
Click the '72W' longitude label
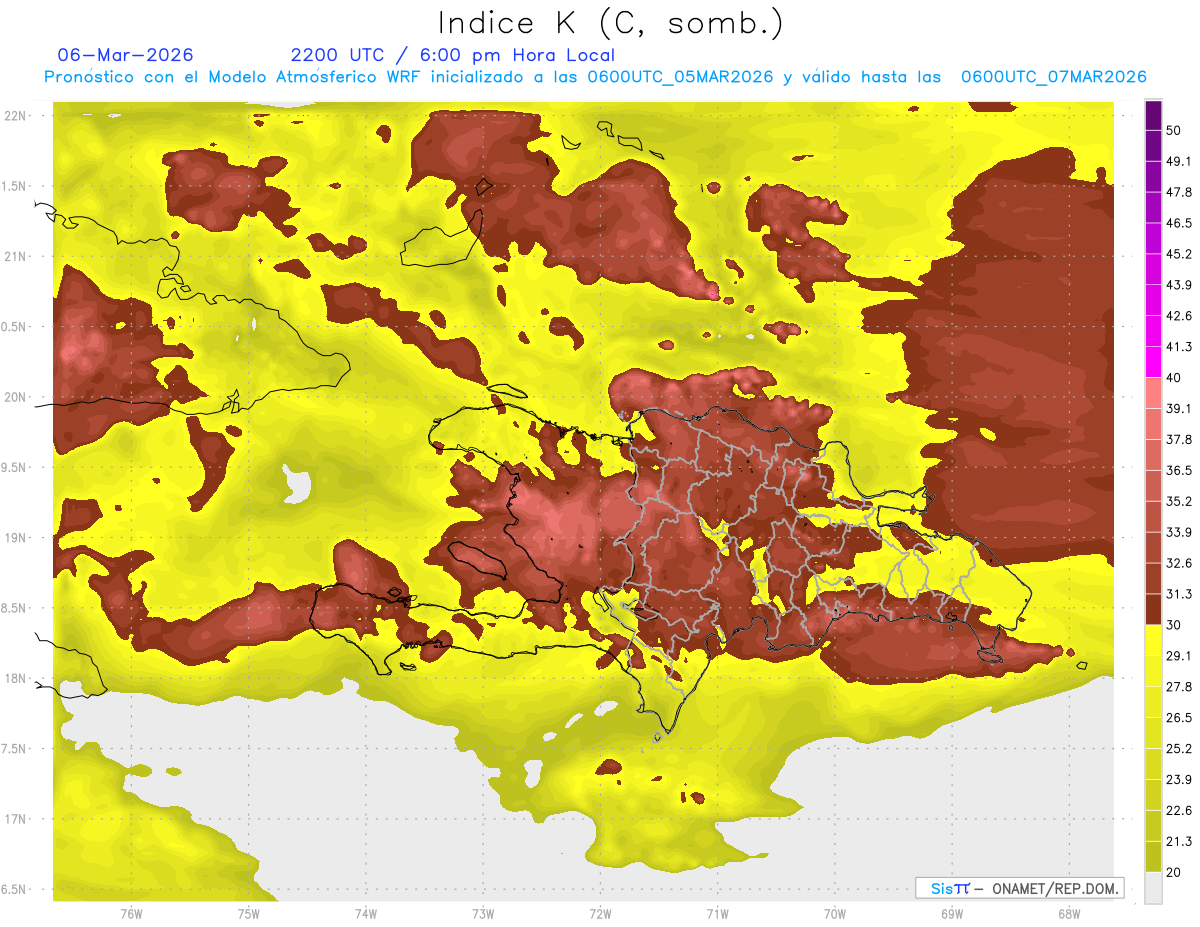[600, 913]
